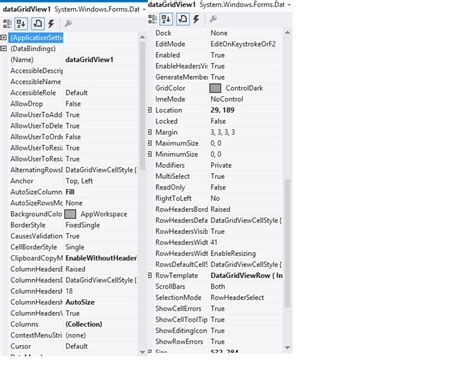474x391 pixels.
Task: Click Categorized icon in panel listing Dock
Action: point(152,19)
